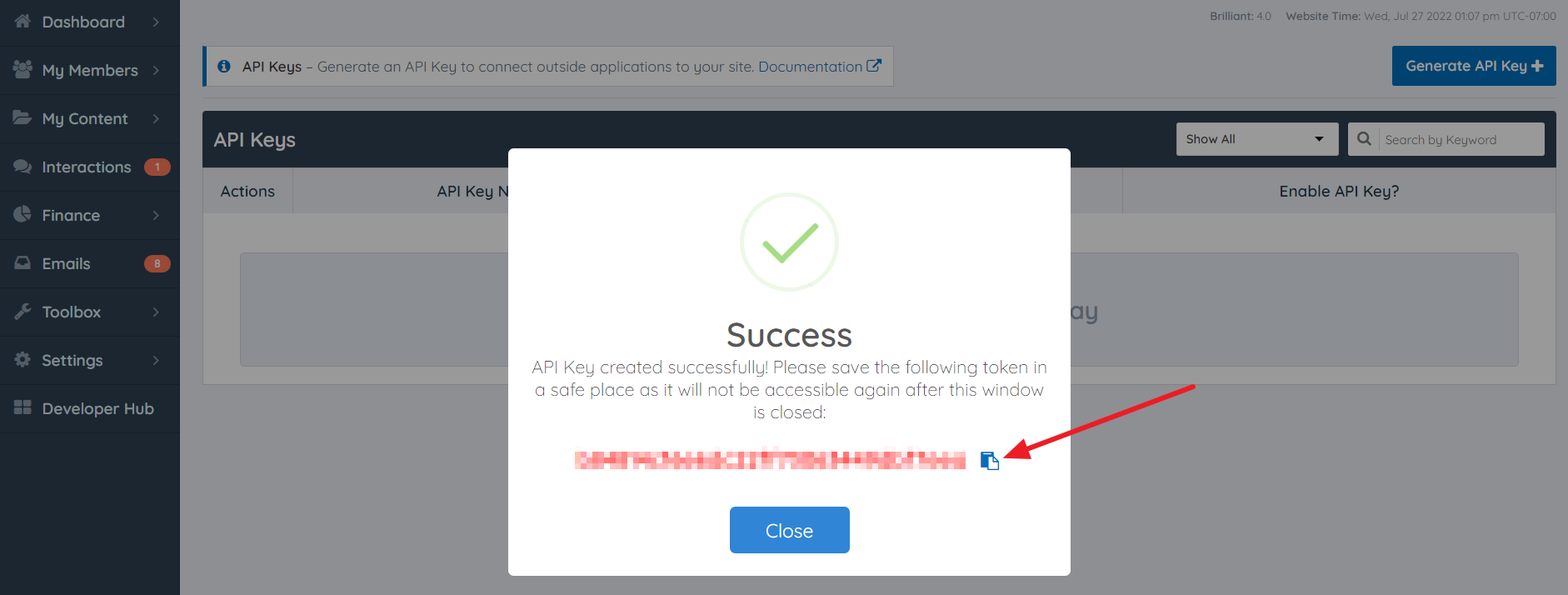The image size is (1568, 595).
Task: Click the Dashboard home icon
Action: point(22,22)
